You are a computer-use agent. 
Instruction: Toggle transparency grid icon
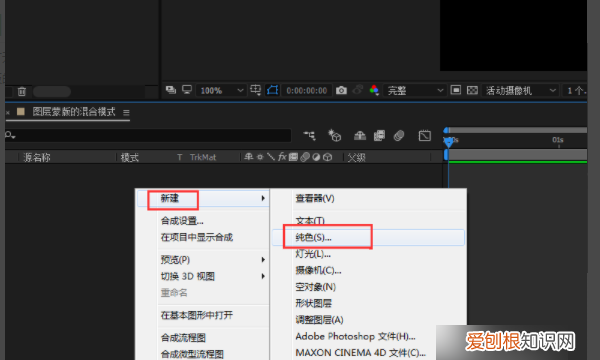pos(472,90)
